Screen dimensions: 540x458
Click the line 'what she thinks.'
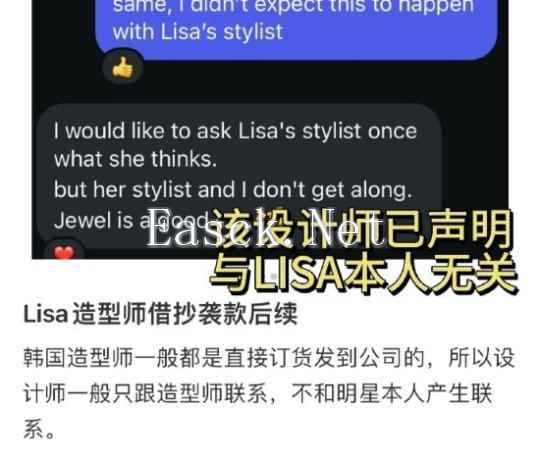pos(135,159)
